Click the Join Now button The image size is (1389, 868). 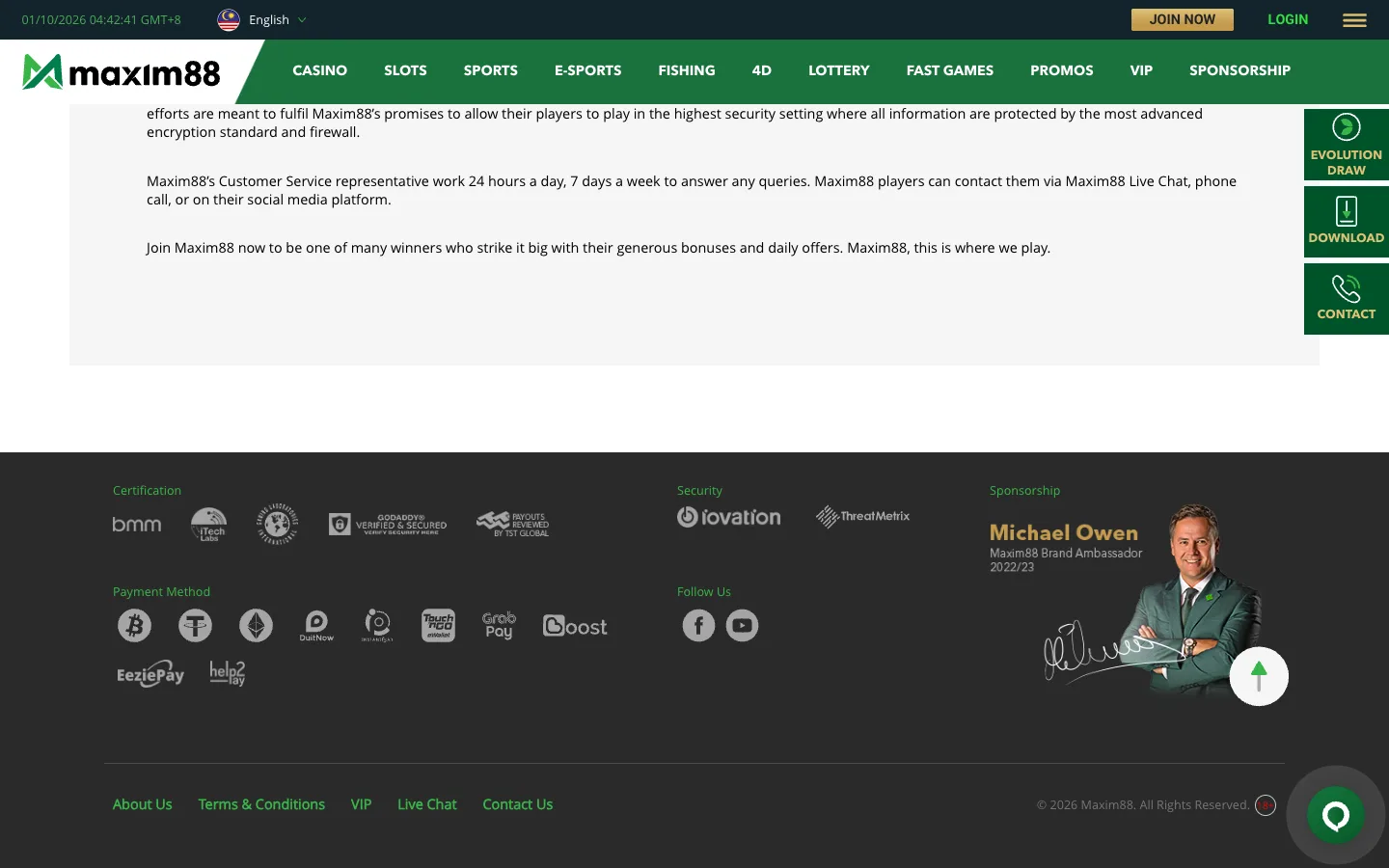tap(1183, 19)
